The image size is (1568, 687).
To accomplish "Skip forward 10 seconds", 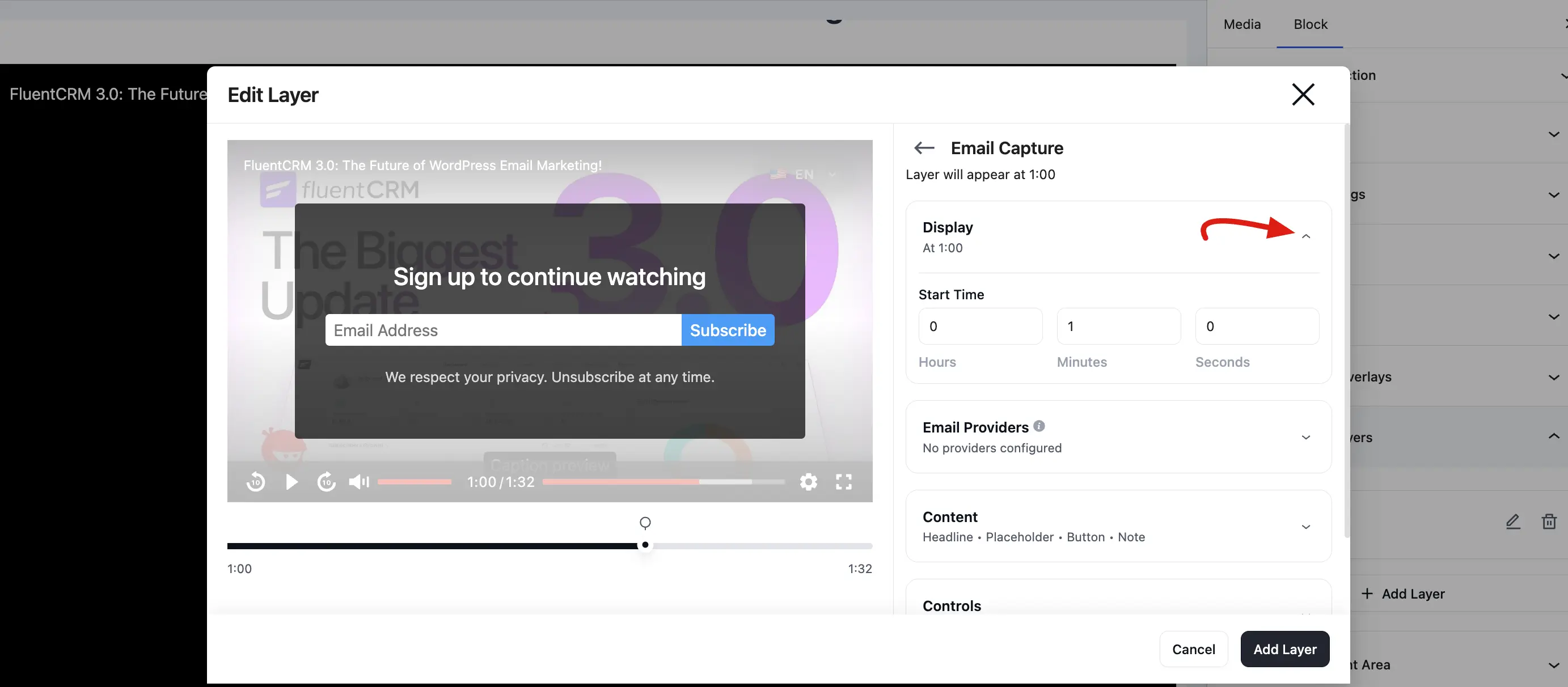I will pos(327,482).
